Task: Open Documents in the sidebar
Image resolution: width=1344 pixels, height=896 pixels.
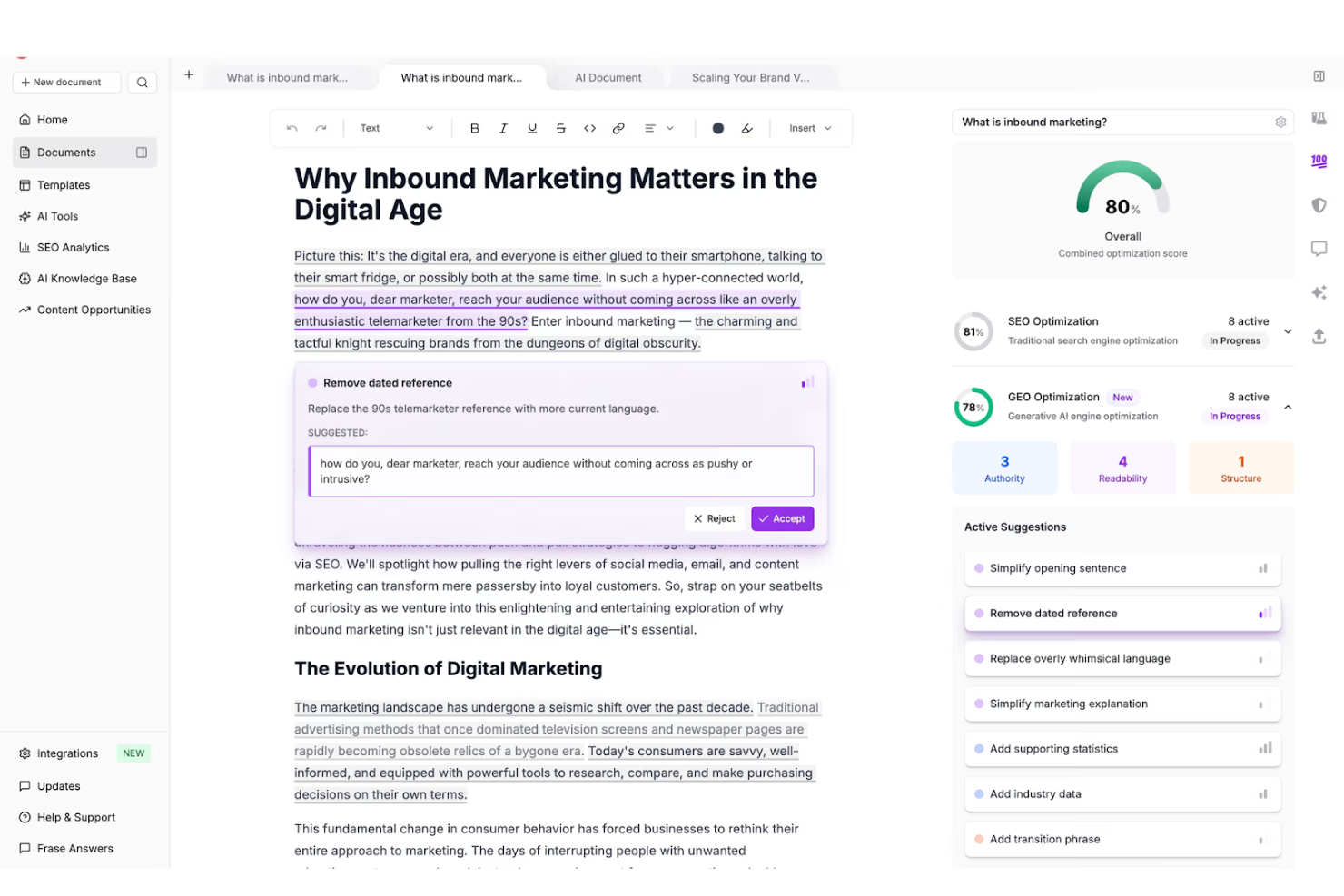Action: point(84,153)
